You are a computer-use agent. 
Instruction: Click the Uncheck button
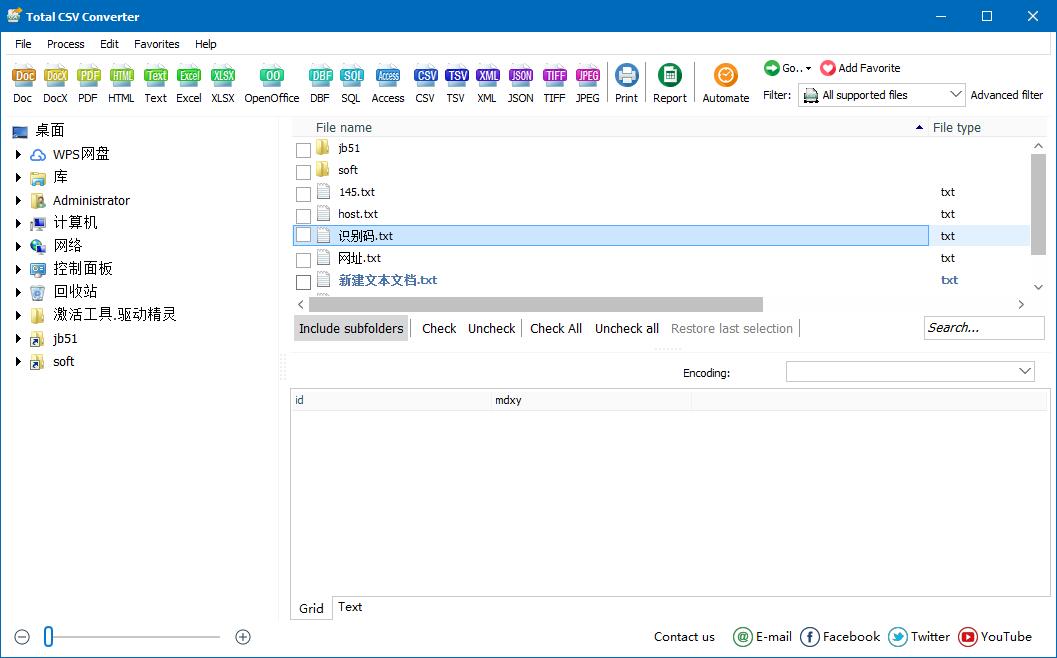[x=491, y=328]
